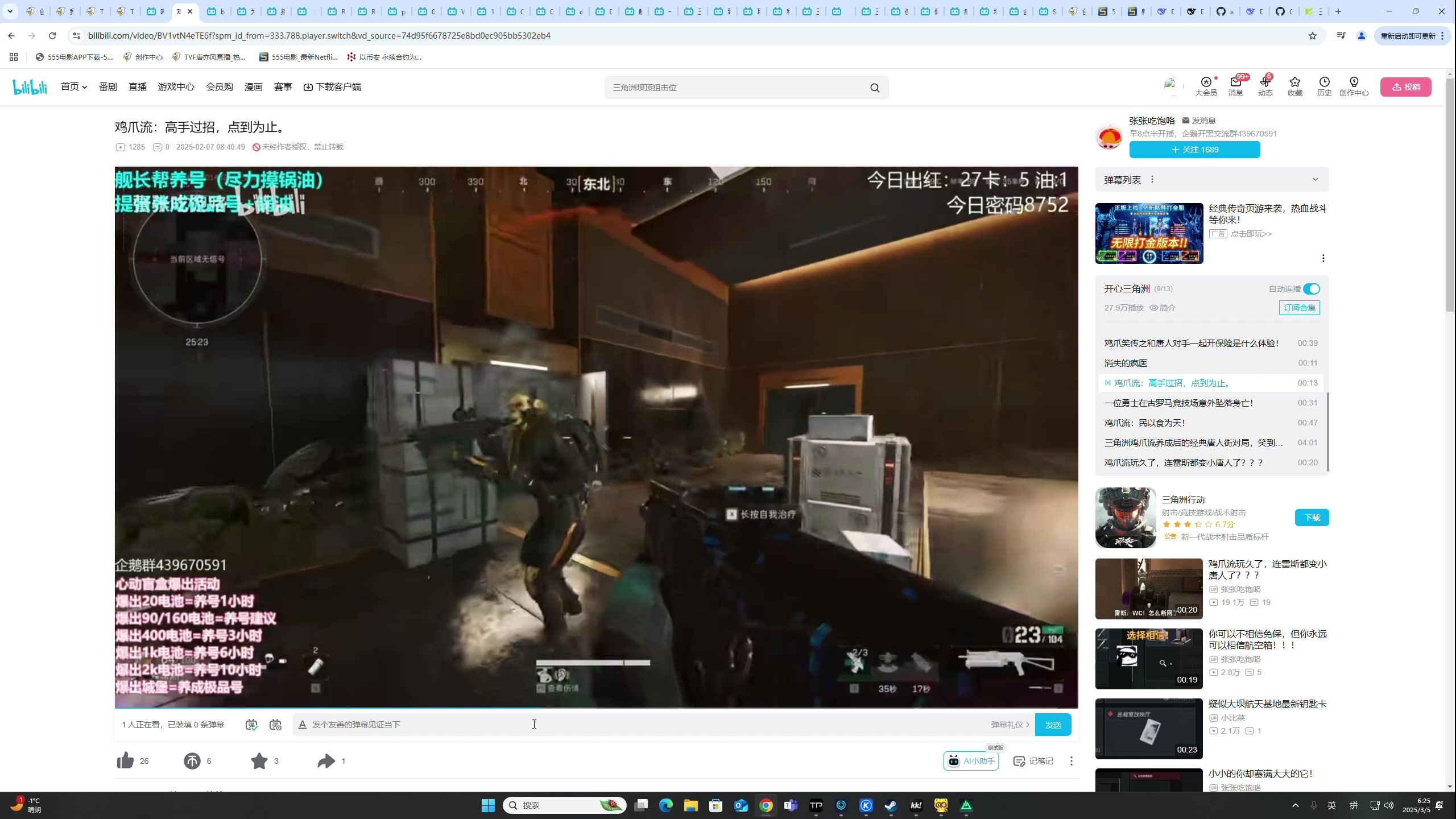Open Steam from taskbar
This screenshot has height=819, width=1456.
pyautogui.click(x=891, y=805)
